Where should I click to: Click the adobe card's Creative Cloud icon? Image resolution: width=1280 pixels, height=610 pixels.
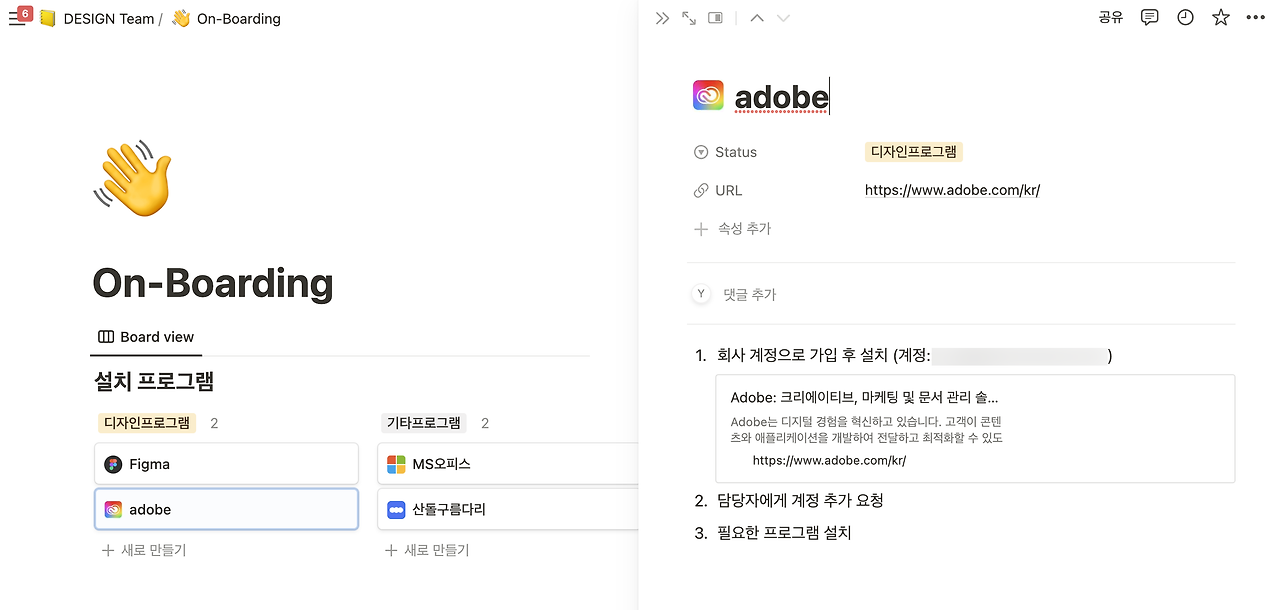coord(113,509)
